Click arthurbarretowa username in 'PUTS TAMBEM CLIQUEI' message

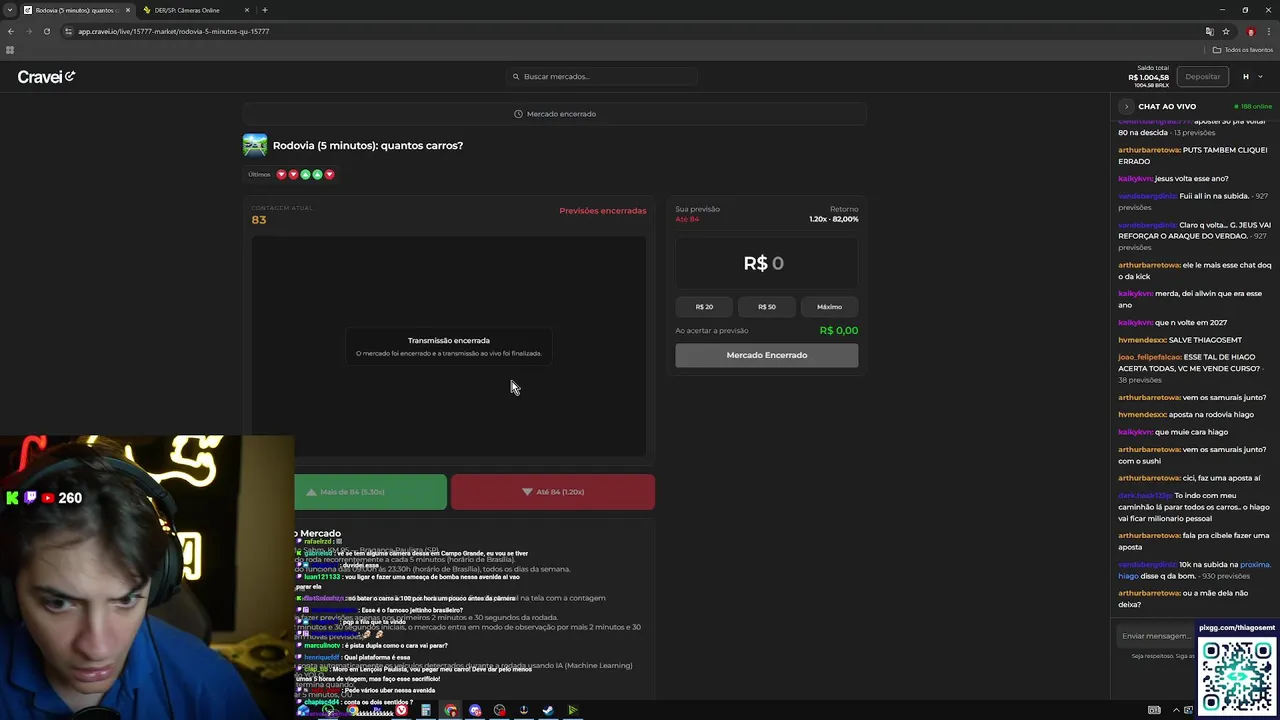point(1149,150)
